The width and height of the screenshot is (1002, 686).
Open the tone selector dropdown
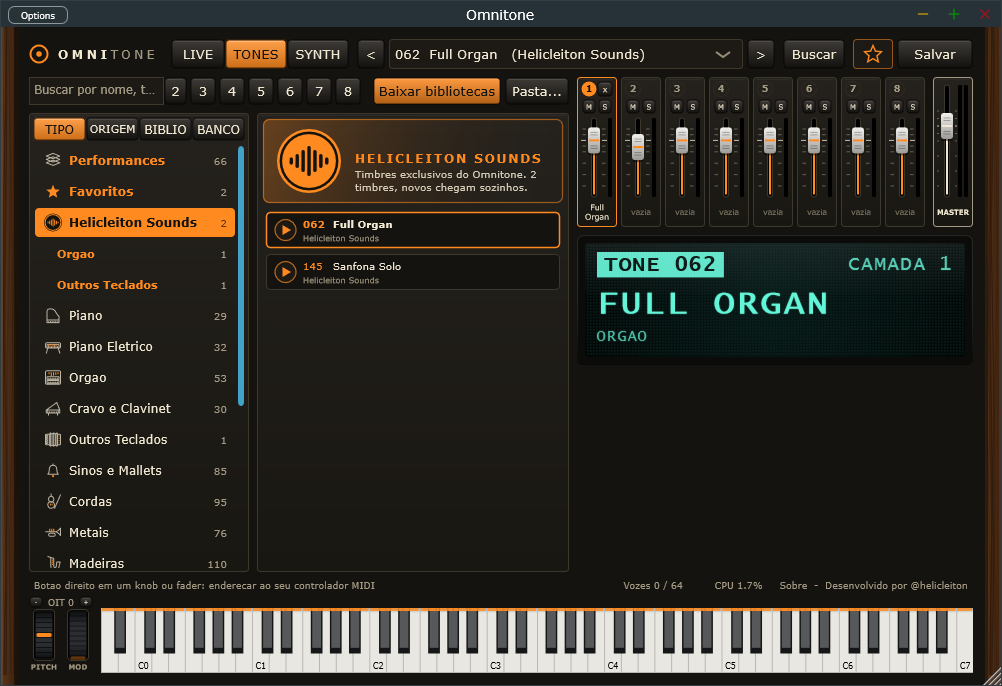pos(566,54)
